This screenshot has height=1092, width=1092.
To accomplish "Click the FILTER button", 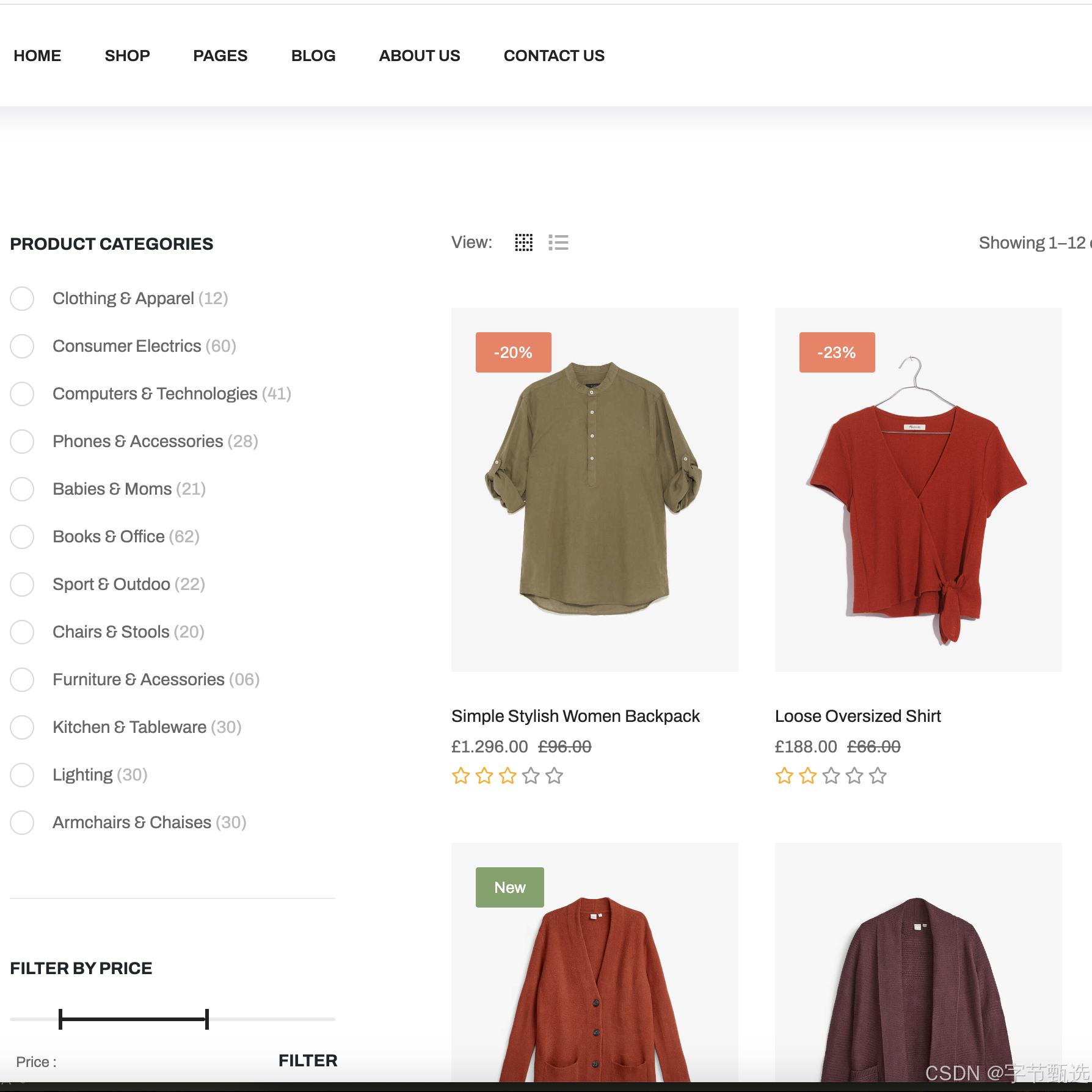I will pyautogui.click(x=308, y=1061).
